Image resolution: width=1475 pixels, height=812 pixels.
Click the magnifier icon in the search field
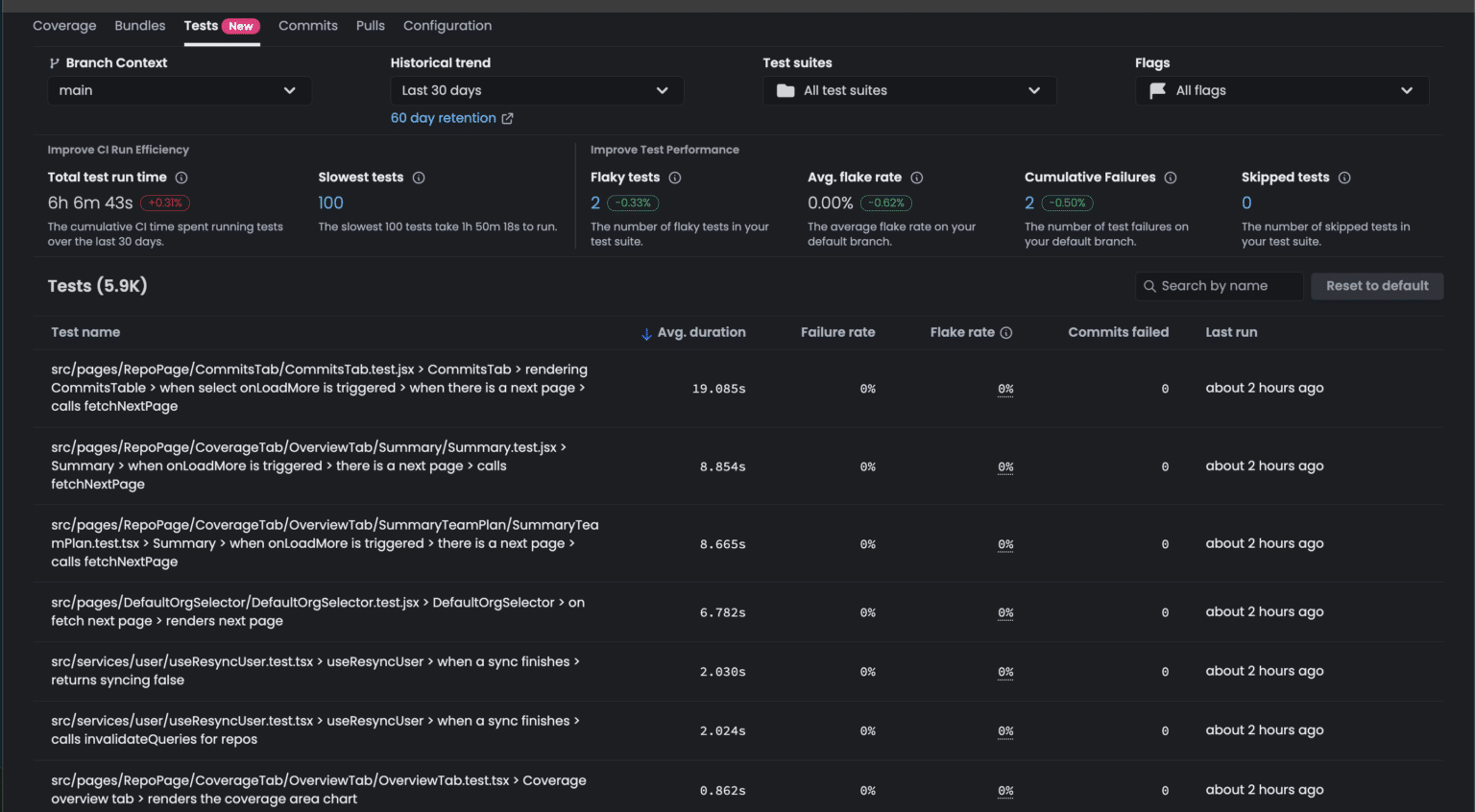(x=1149, y=285)
